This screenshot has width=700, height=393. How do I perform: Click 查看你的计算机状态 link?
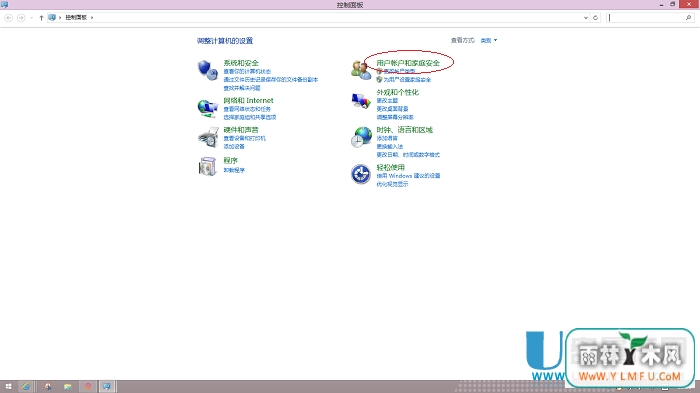coord(247,71)
